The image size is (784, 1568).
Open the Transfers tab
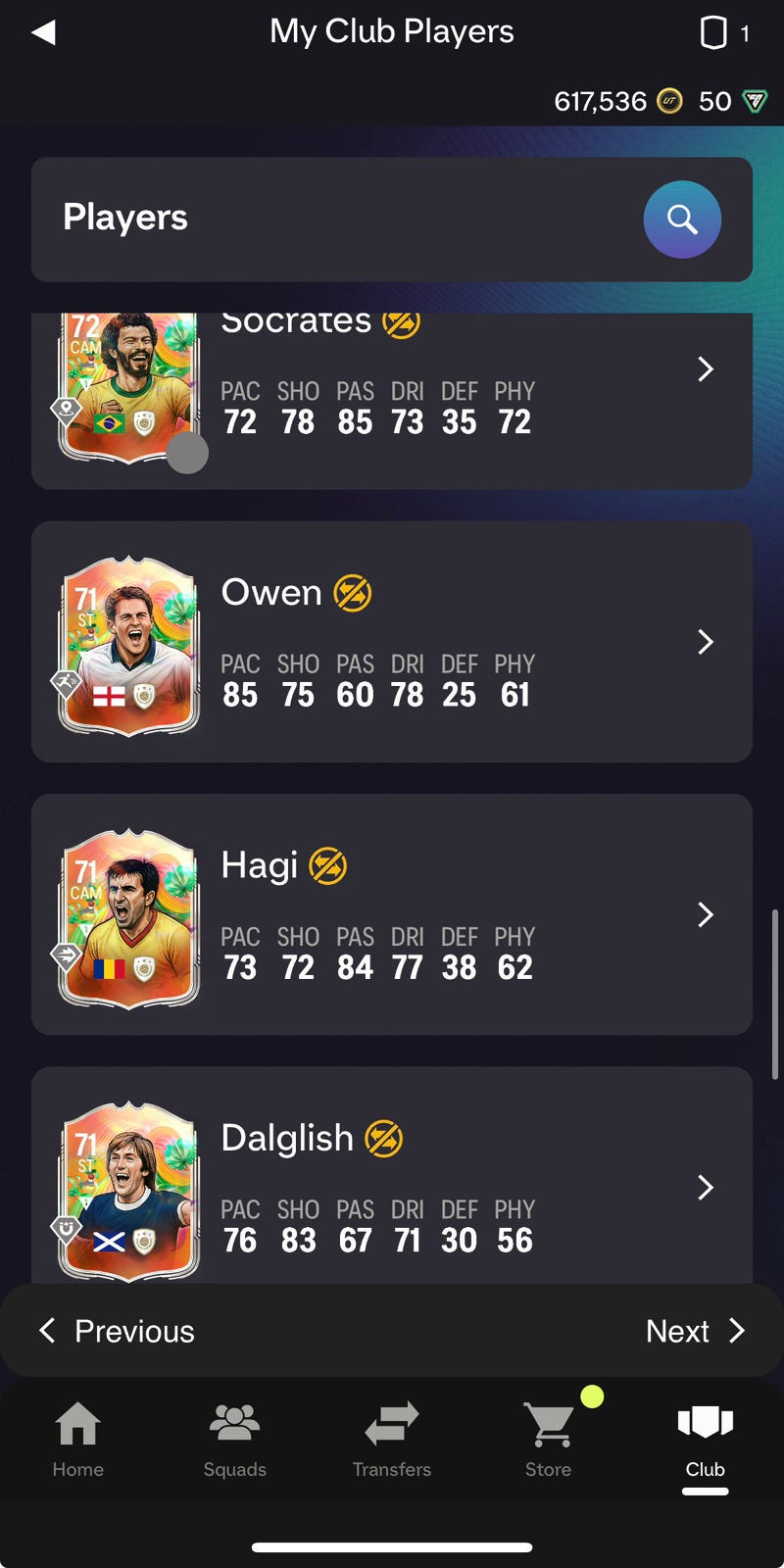pos(392,1440)
